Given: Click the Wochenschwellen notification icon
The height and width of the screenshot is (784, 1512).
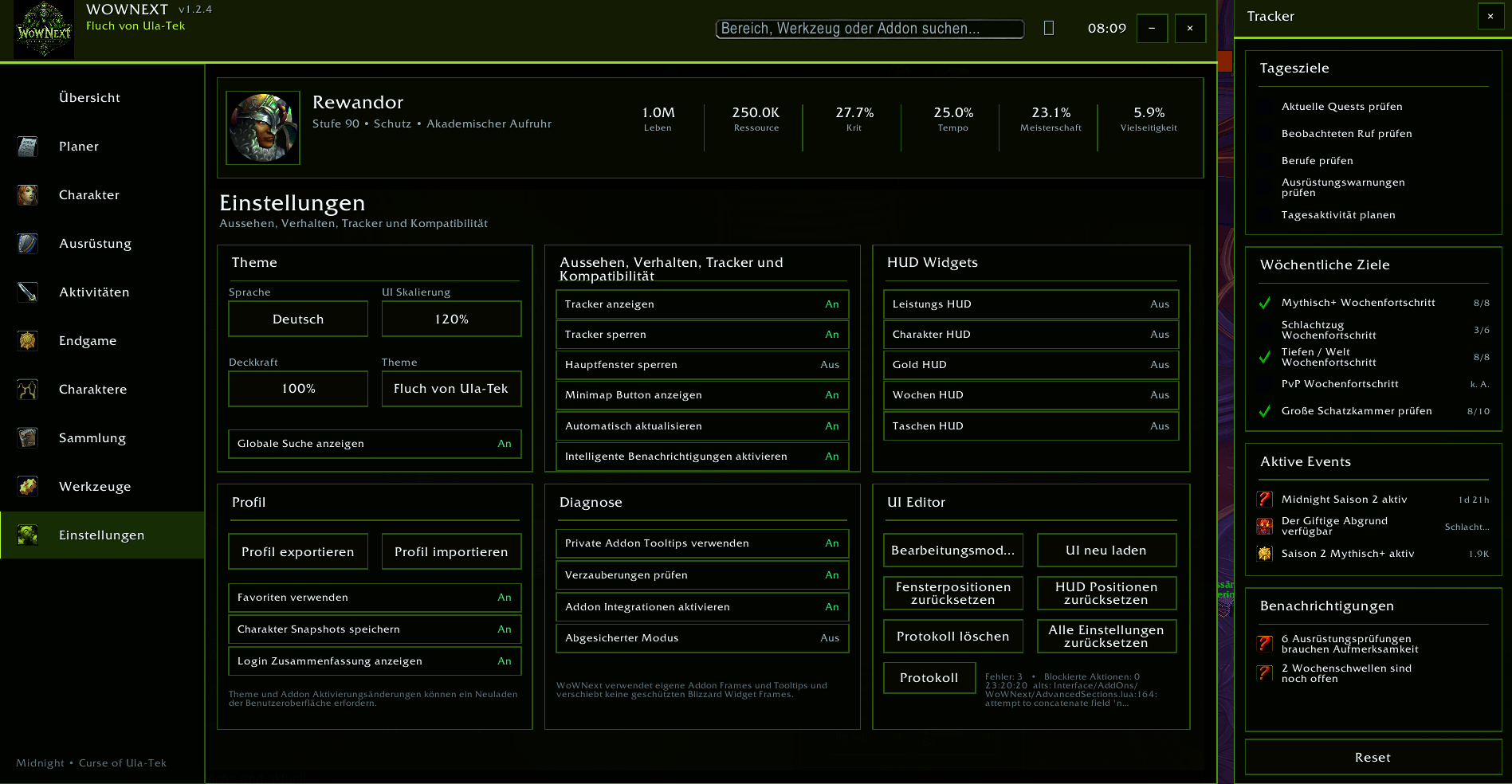Looking at the screenshot, I should [x=1265, y=673].
